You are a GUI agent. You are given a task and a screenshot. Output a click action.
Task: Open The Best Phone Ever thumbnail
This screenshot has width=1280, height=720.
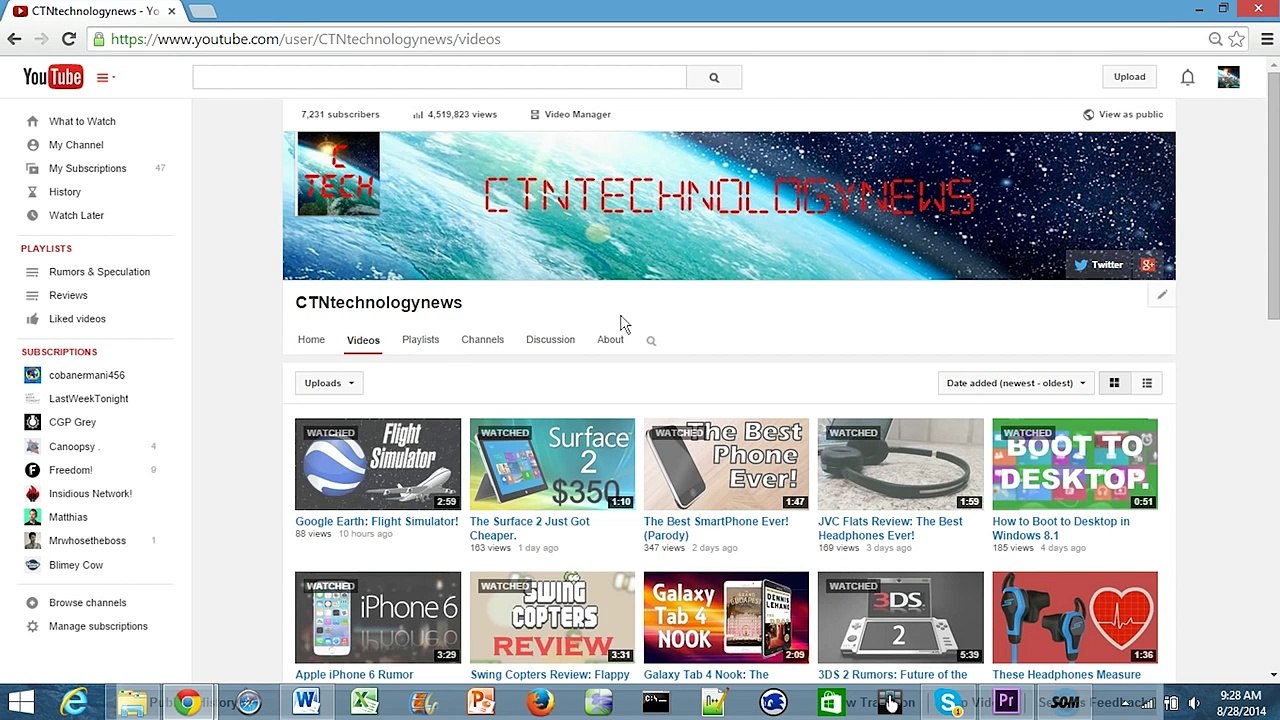pyautogui.click(x=726, y=464)
